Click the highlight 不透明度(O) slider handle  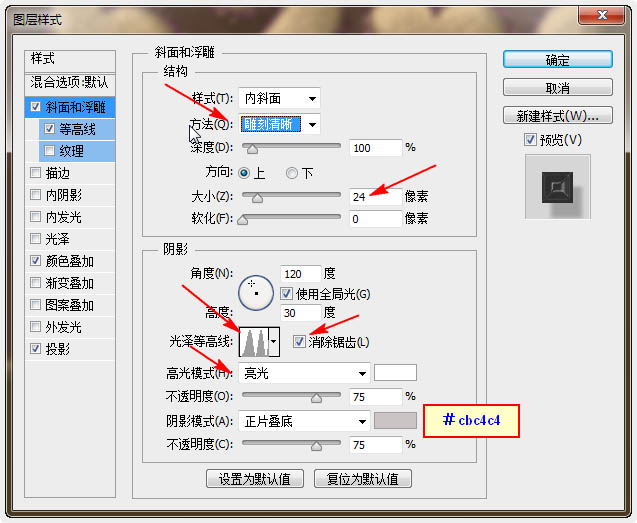tap(316, 398)
